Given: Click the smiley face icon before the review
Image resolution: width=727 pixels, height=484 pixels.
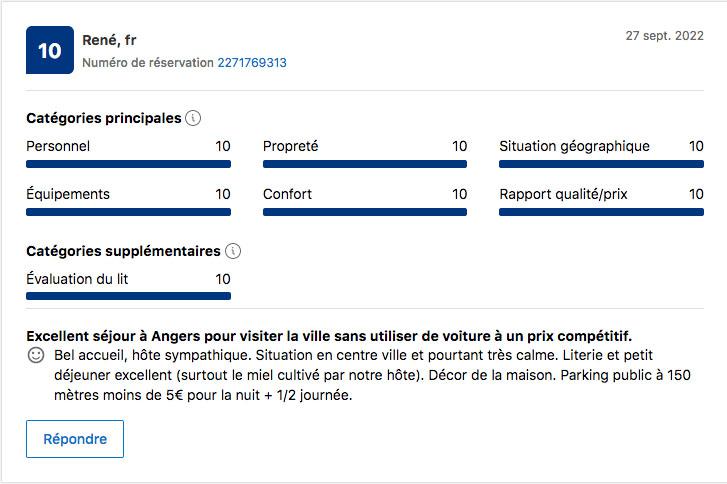Looking at the screenshot, I should click(x=36, y=356).
